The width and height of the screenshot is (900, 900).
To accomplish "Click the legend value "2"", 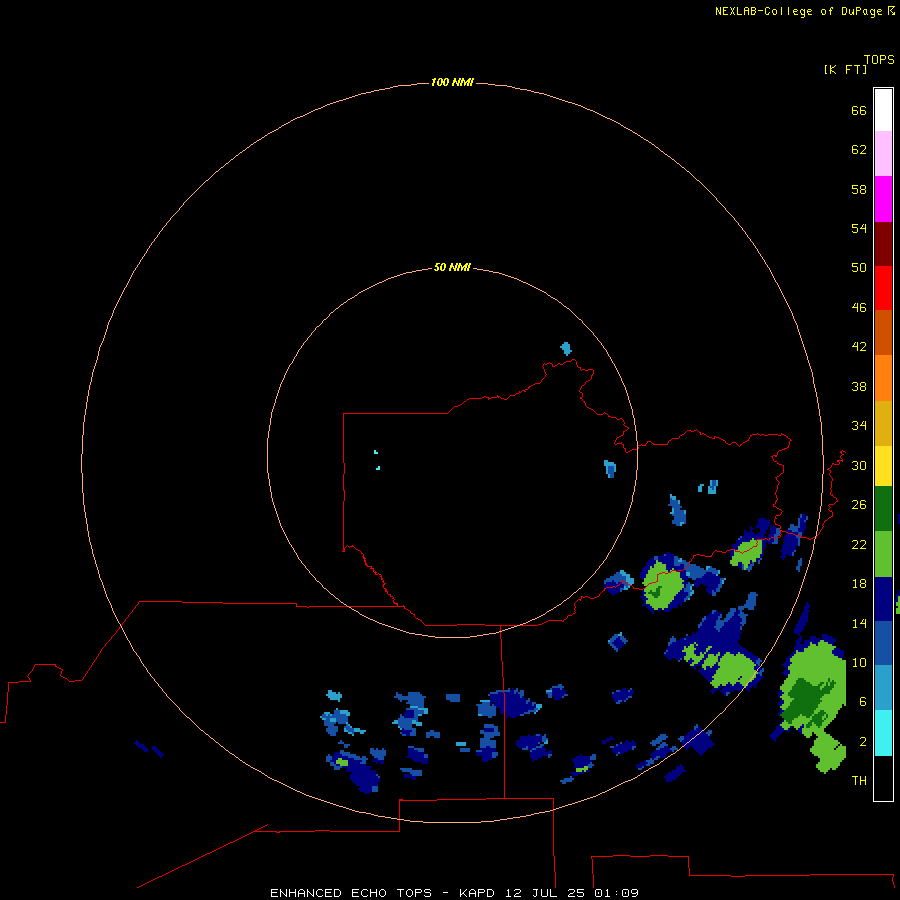I will coord(863,742).
